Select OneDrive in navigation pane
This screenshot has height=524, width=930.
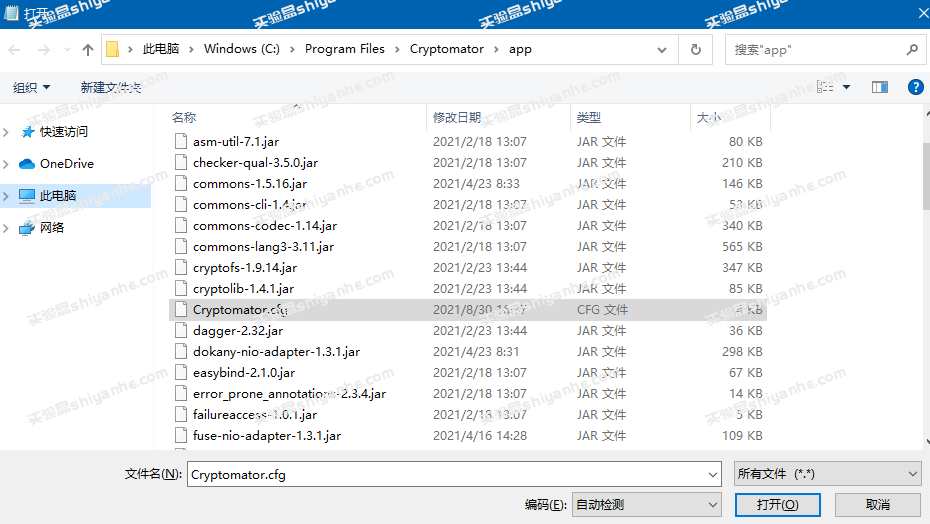point(66,164)
